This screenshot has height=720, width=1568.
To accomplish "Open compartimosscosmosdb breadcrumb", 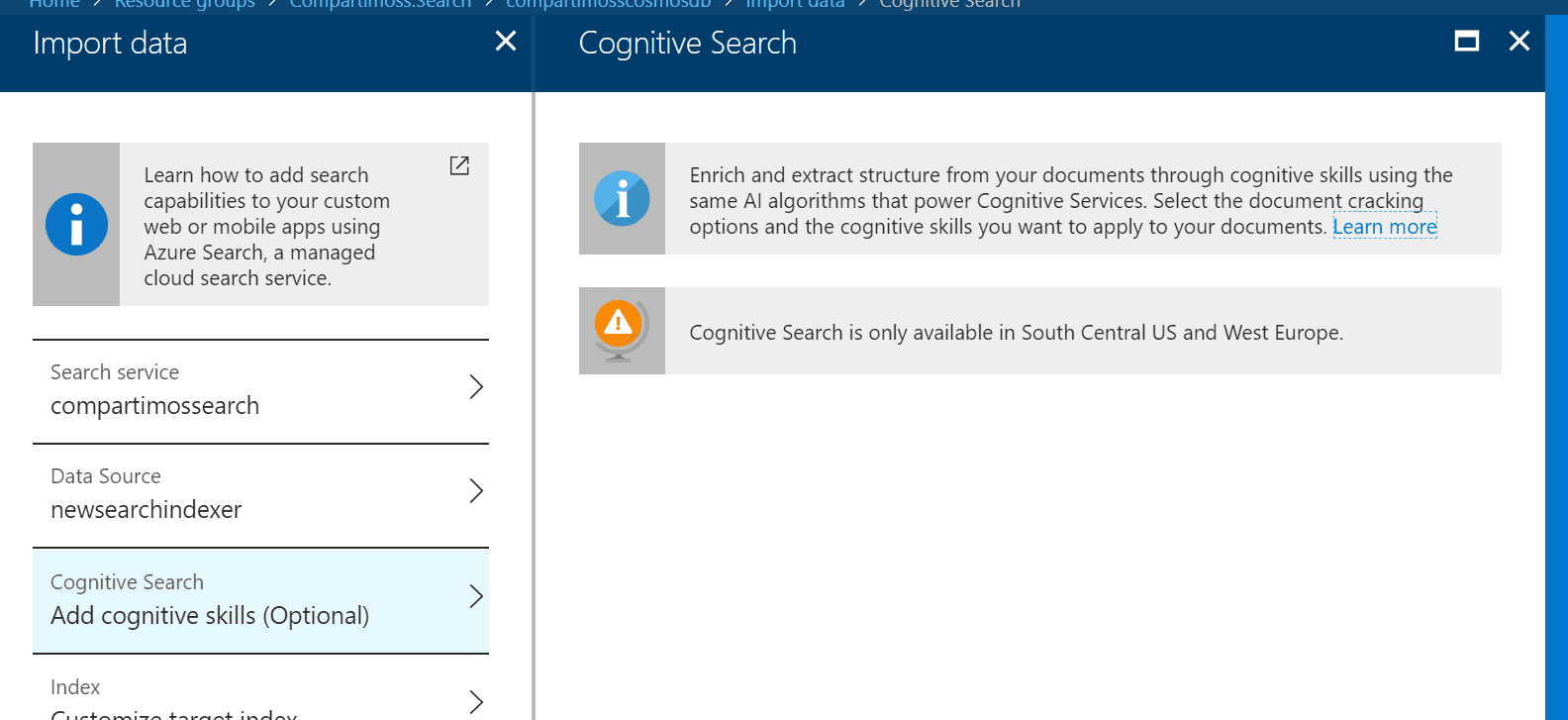I will 609,4.
